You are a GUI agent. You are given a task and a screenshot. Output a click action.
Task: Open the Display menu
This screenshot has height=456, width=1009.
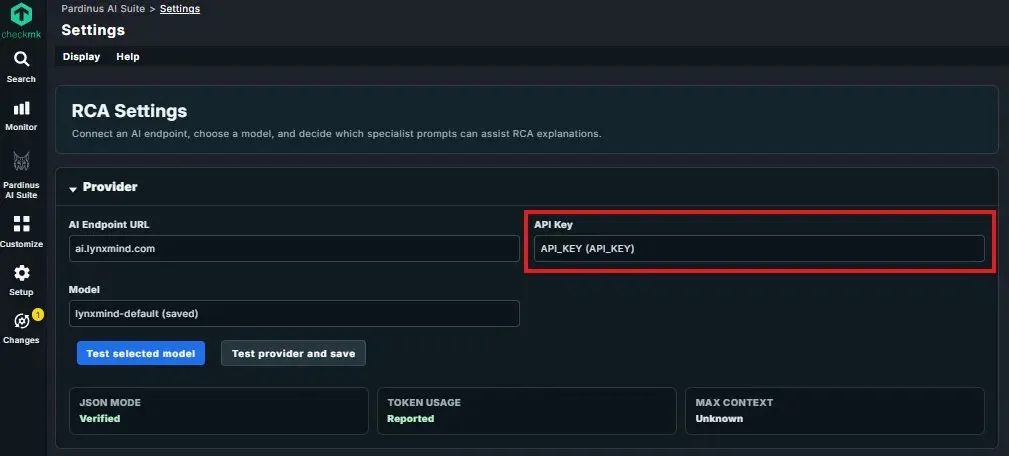[81, 57]
